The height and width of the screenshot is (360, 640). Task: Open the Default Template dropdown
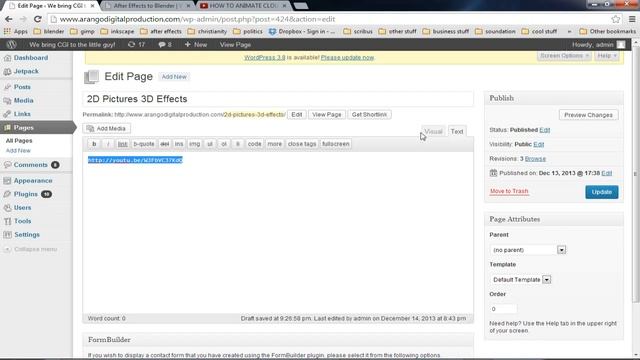click(520, 280)
